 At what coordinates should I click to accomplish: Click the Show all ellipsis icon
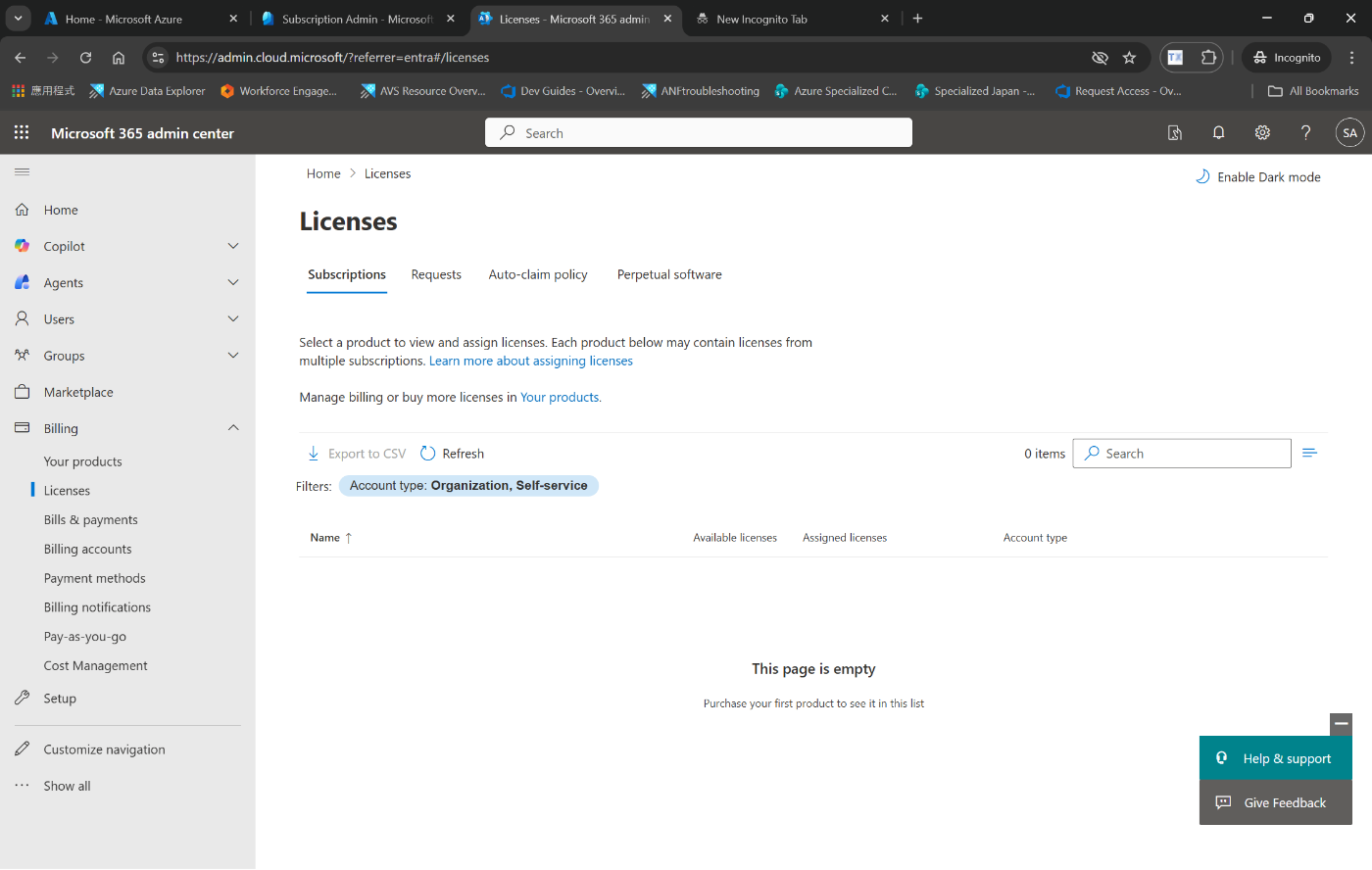tap(22, 786)
